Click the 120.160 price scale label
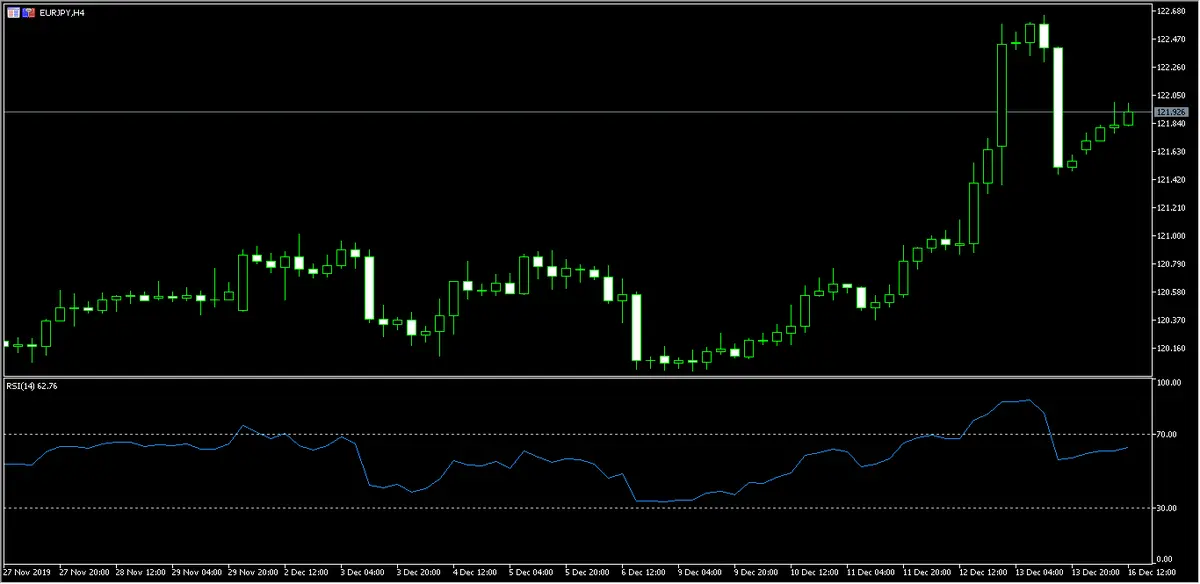 (x=1171, y=348)
